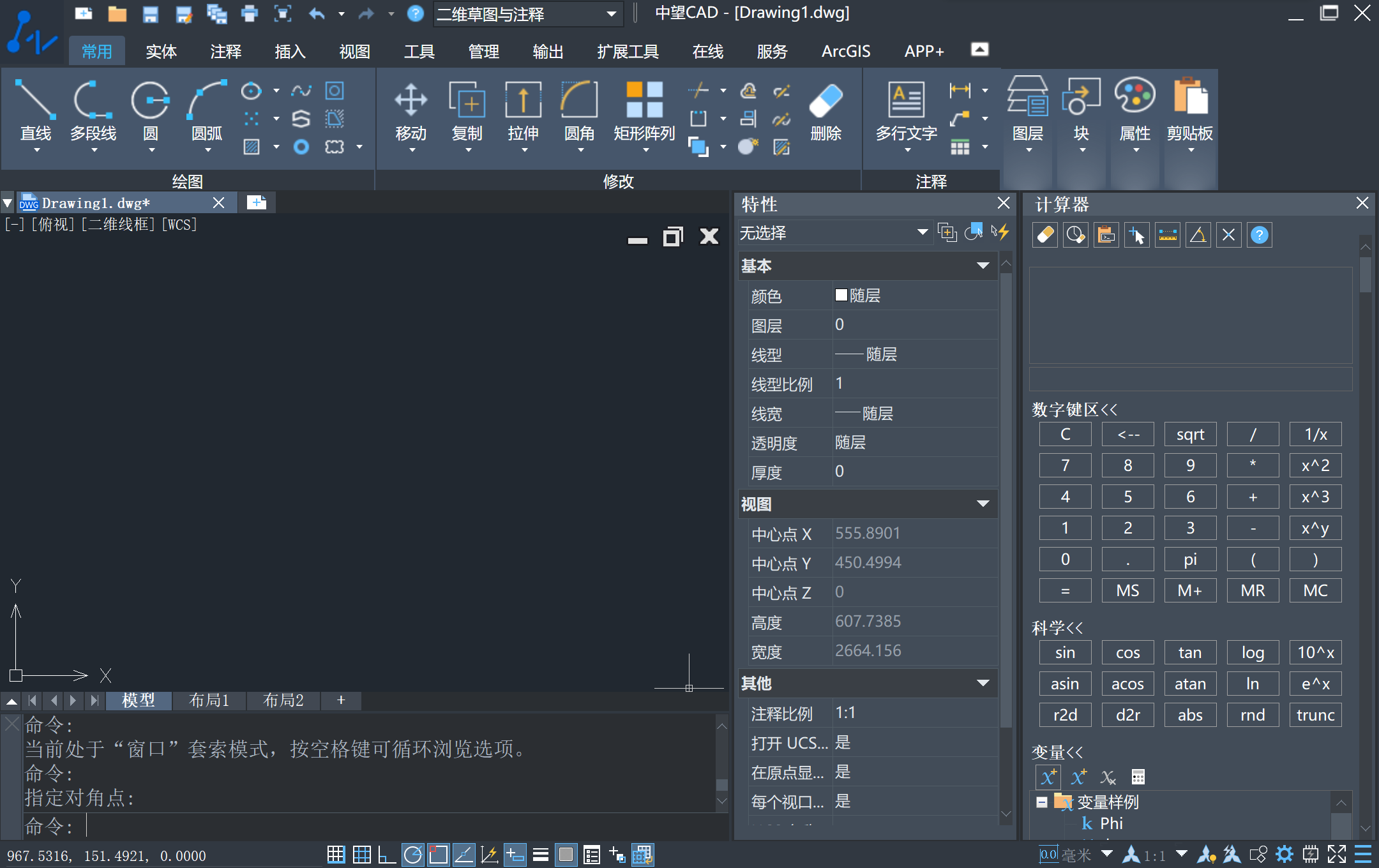Click the sqrt calculator button

(x=1191, y=434)
